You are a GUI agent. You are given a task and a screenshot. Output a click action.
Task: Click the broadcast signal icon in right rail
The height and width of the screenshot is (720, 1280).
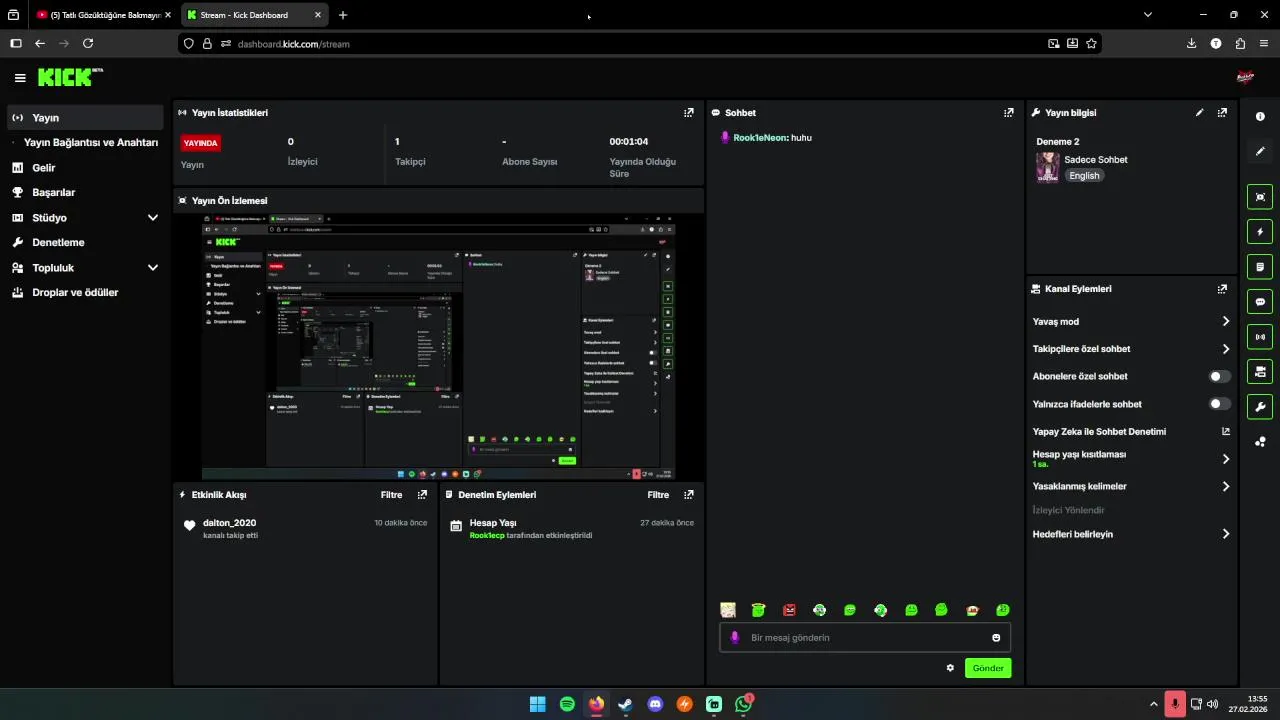(x=1260, y=337)
